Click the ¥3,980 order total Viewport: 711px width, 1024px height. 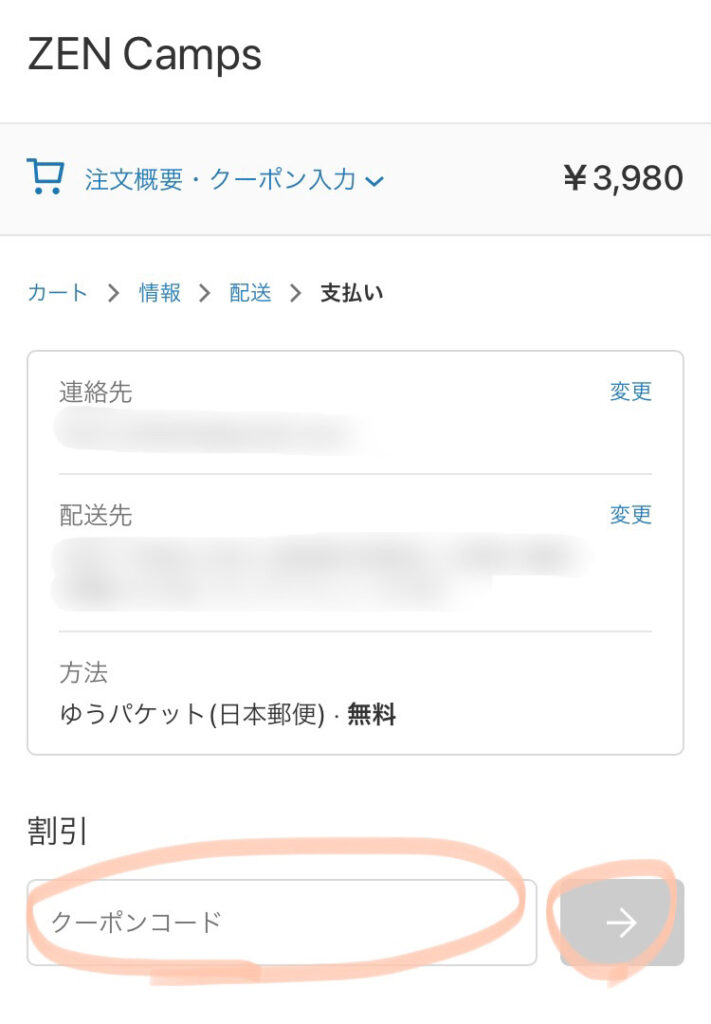click(x=623, y=178)
